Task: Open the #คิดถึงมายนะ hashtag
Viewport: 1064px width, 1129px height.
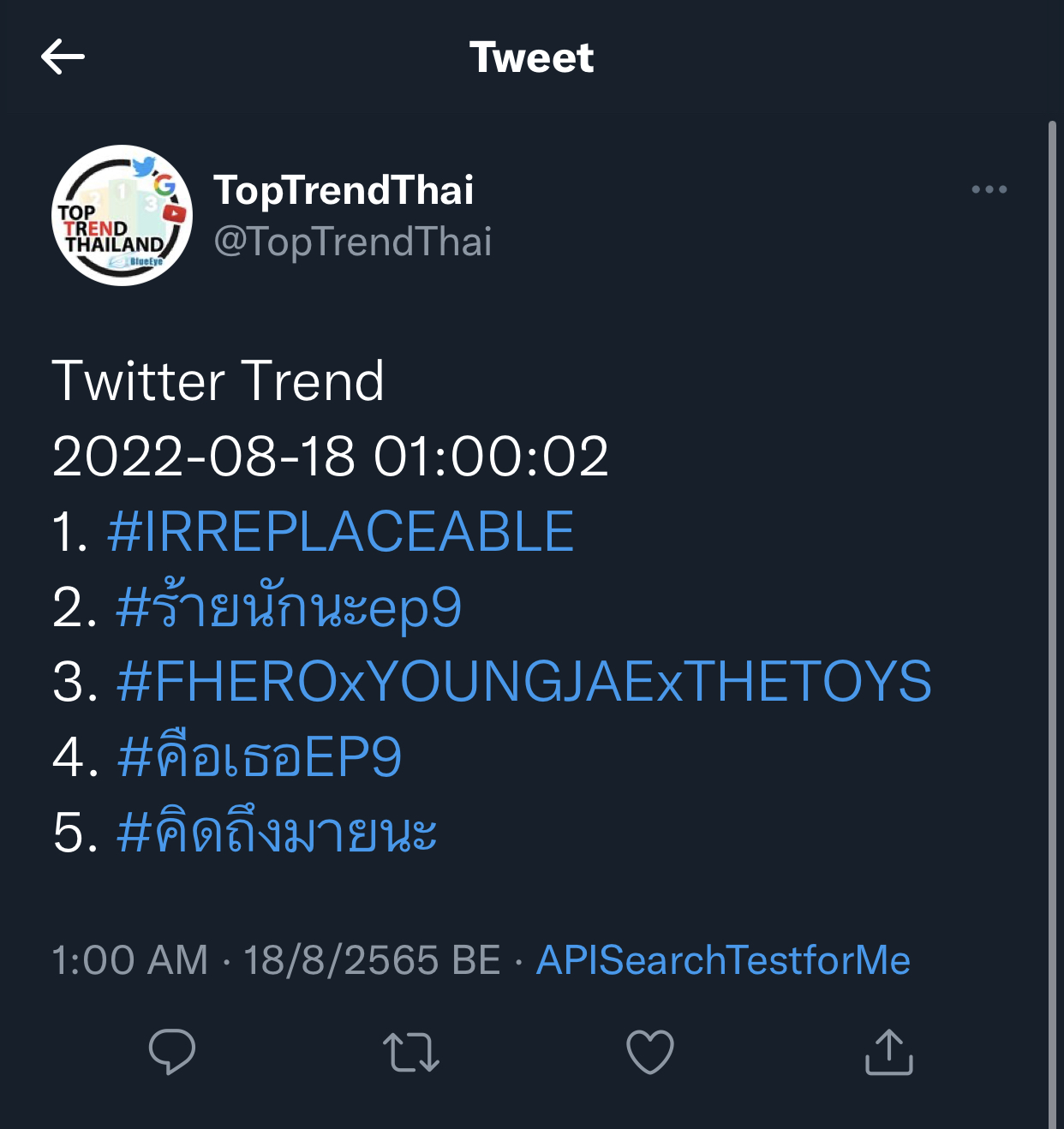Action: [x=277, y=833]
